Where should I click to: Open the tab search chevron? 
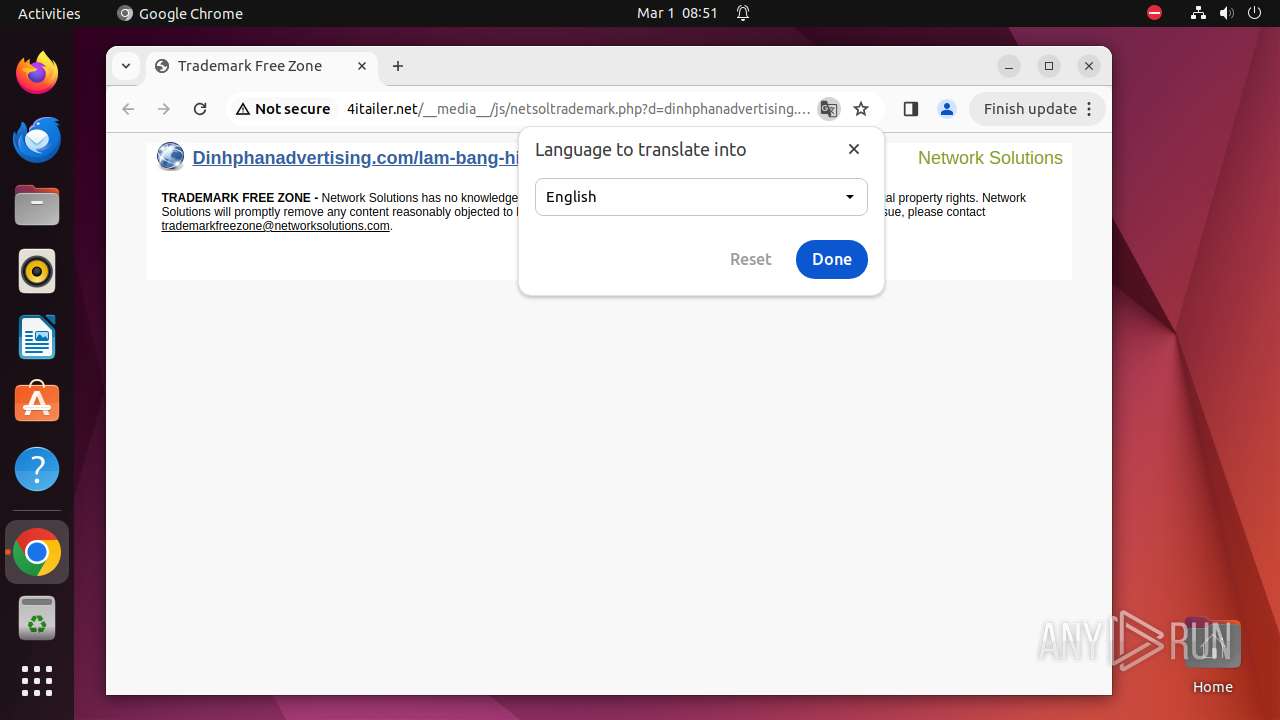coord(125,66)
